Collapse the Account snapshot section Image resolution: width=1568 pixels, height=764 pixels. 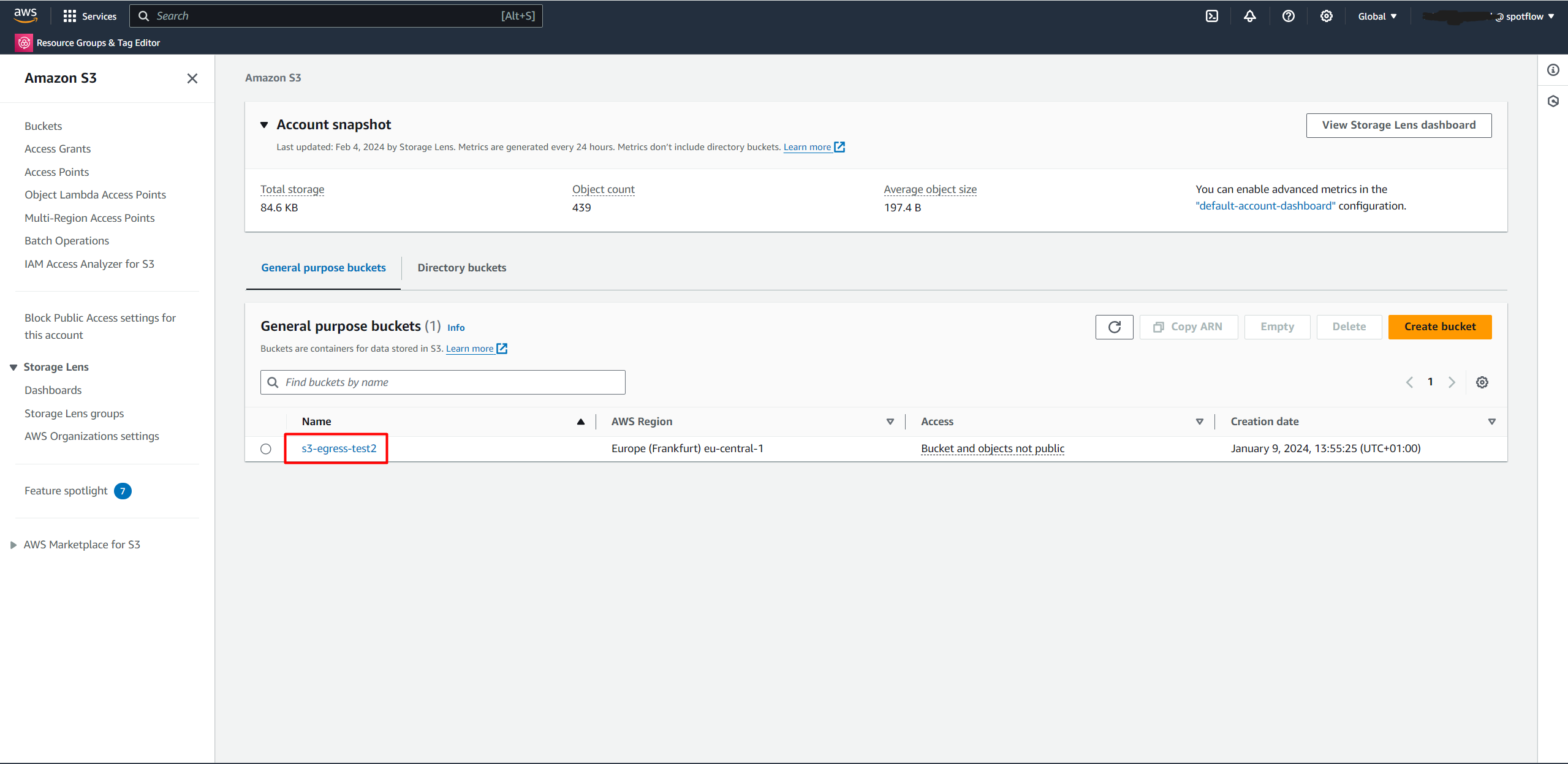tap(264, 124)
